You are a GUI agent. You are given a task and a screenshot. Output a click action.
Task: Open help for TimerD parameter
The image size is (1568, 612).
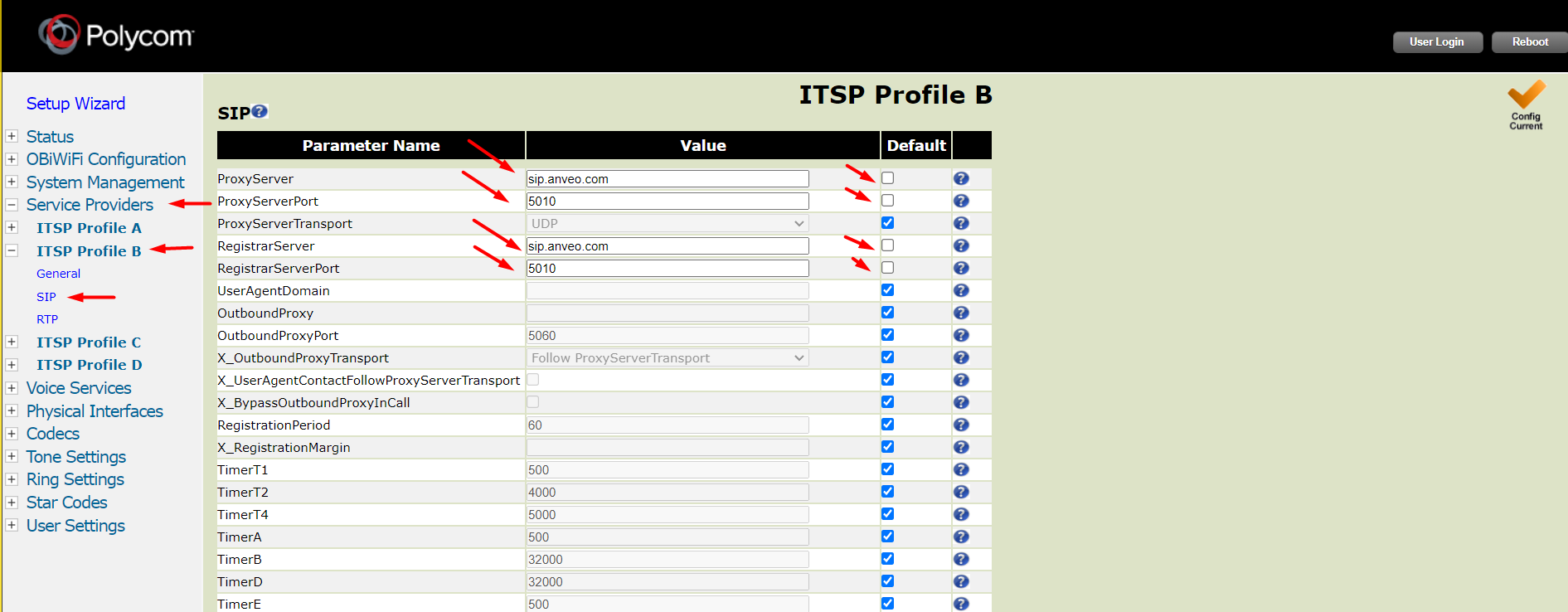(x=961, y=581)
